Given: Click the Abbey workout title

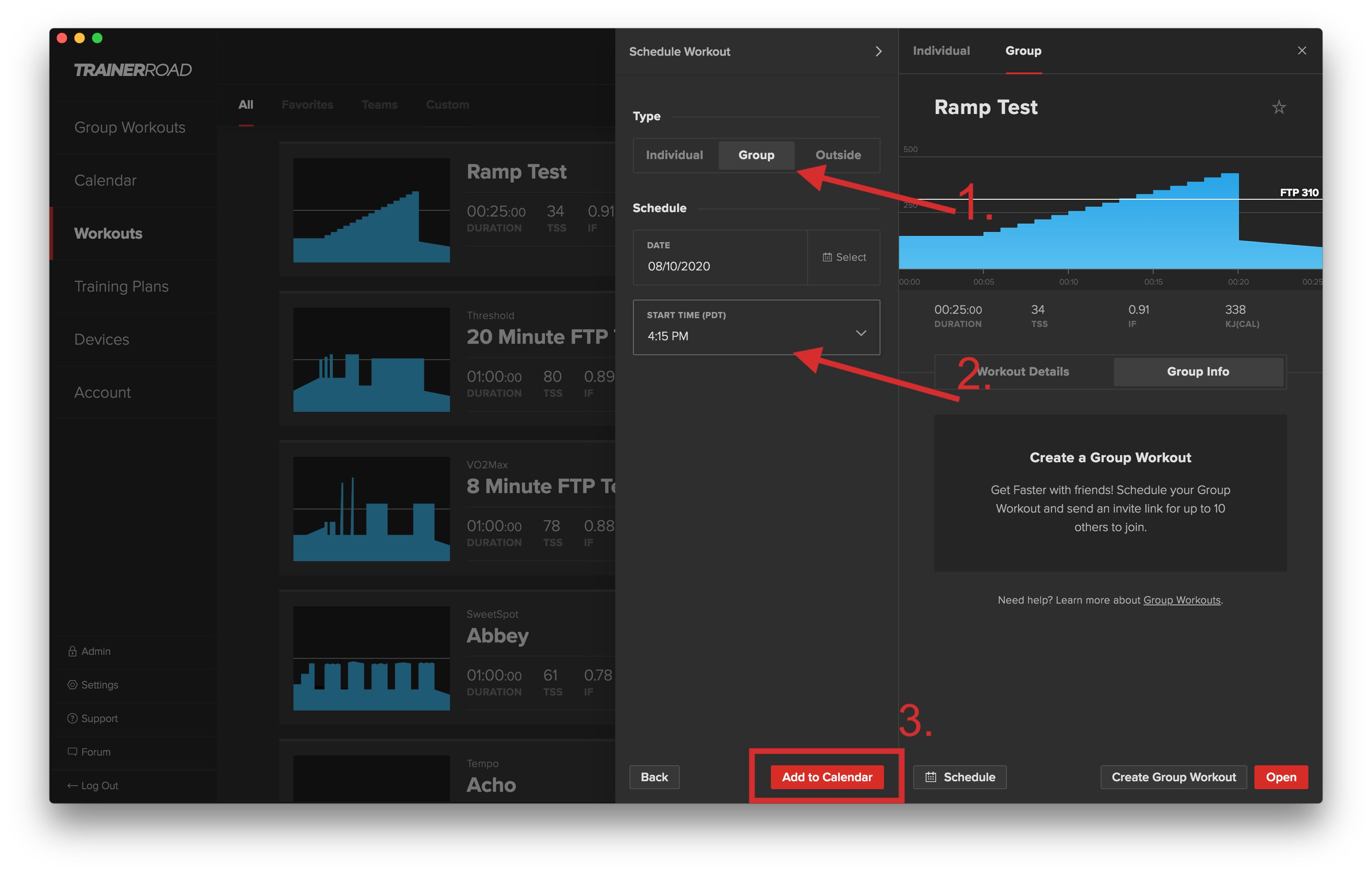Looking at the screenshot, I should point(497,636).
